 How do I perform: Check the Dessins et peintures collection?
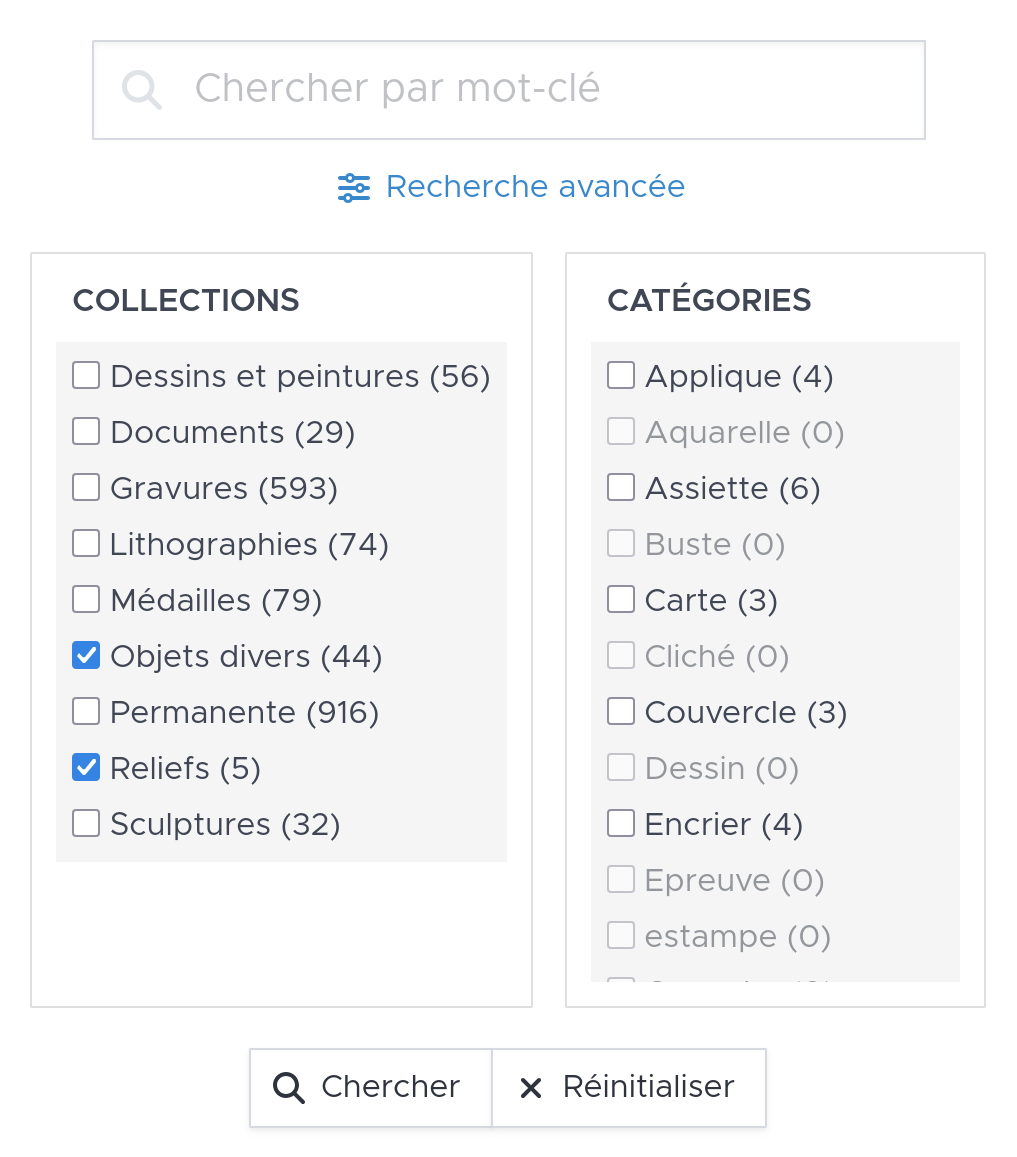(87, 376)
